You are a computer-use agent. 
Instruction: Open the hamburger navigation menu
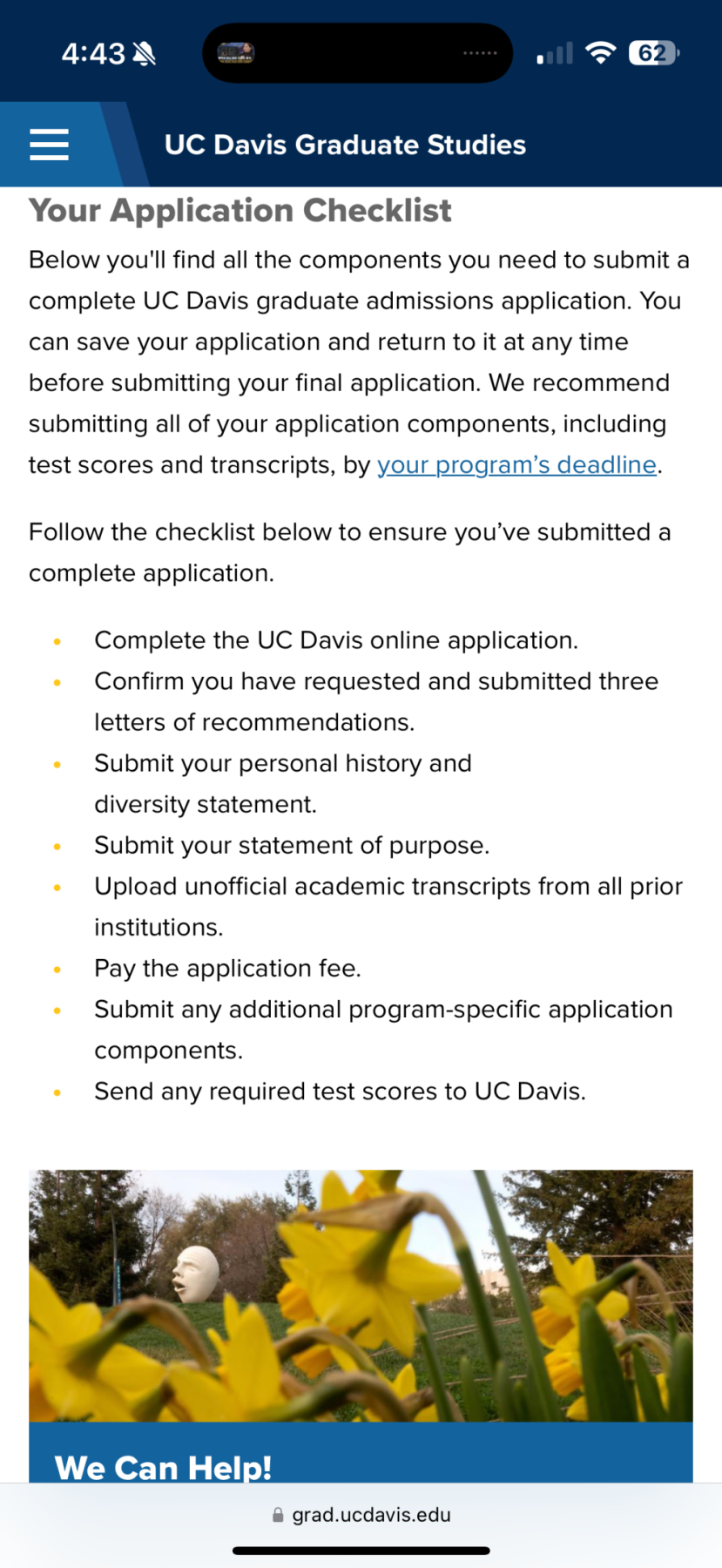[49, 145]
